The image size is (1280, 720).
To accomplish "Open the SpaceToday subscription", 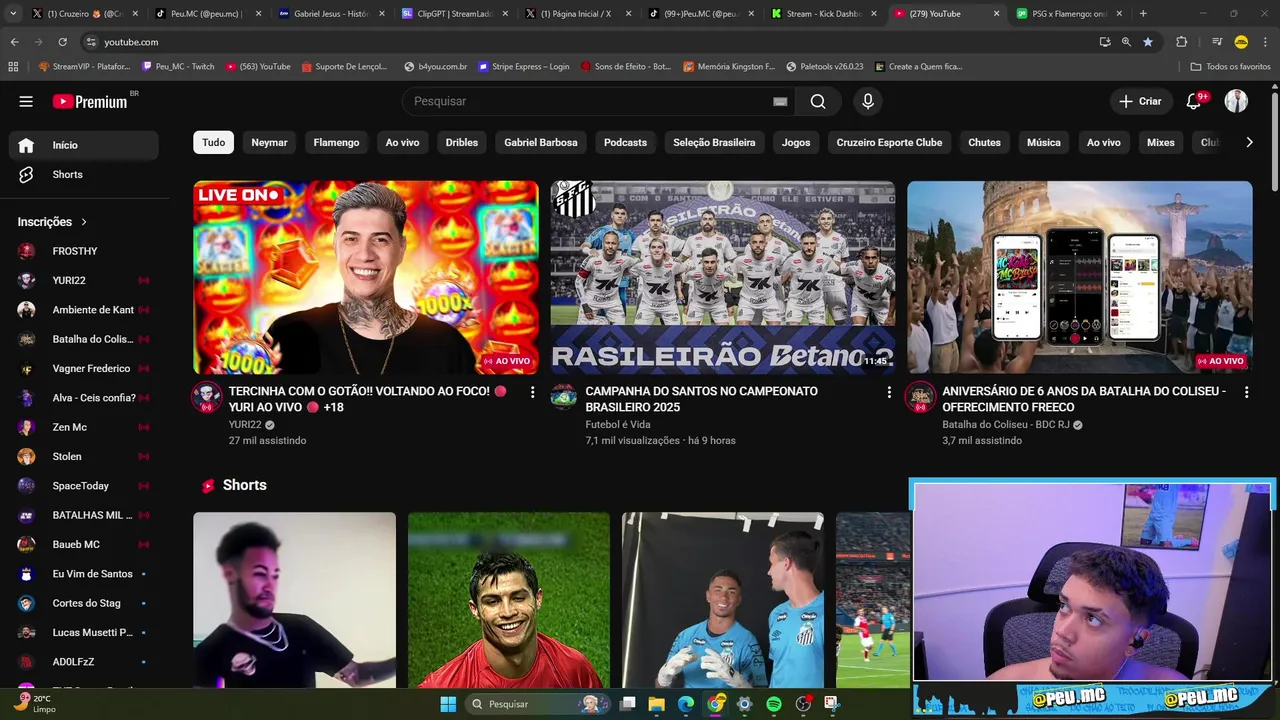I will click(84, 486).
